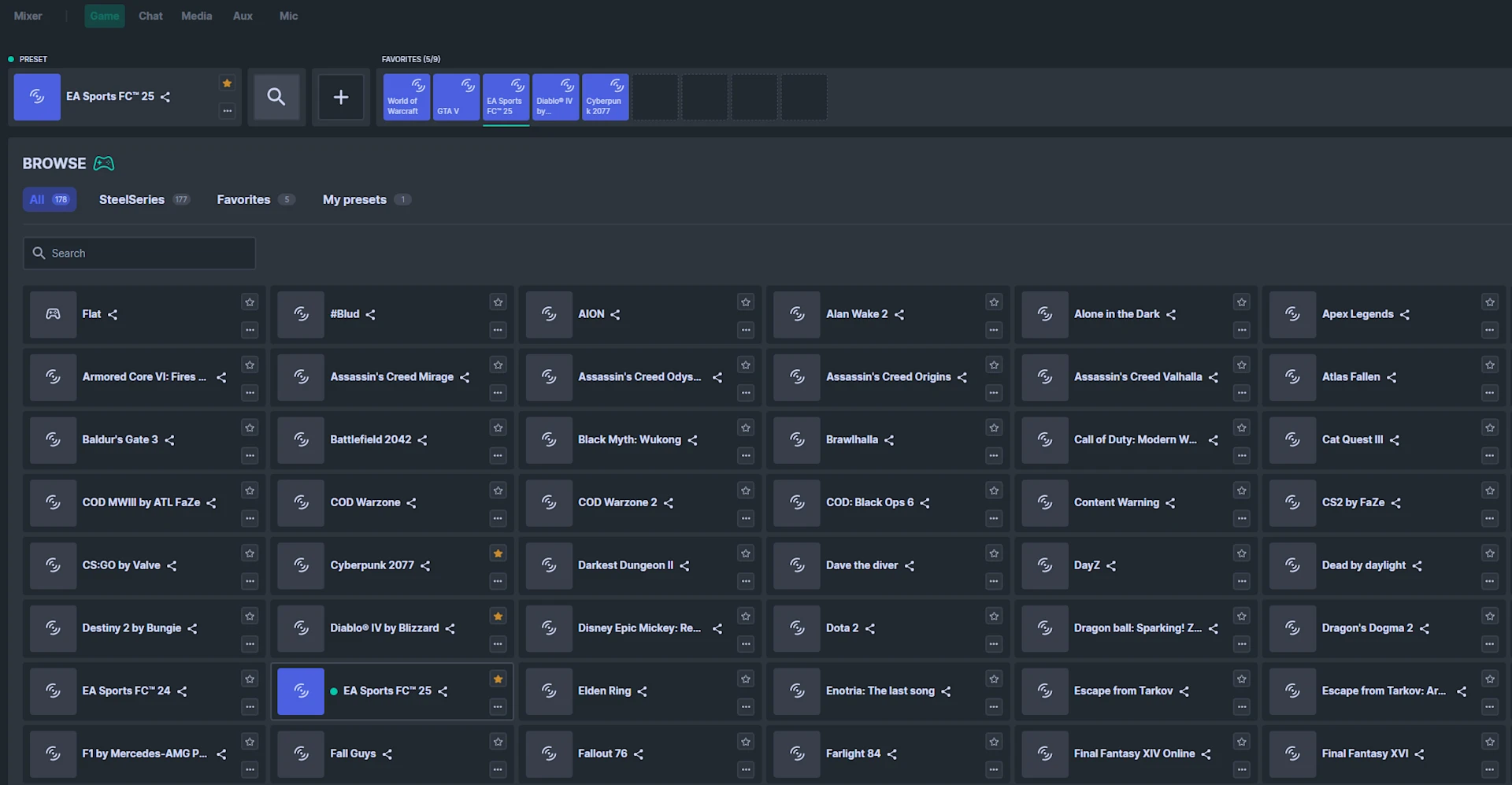Image resolution: width=1512 pixels, height=785 pixels.
Task: Select the GTA V favorite tile
Action: [x=456, y=97]
